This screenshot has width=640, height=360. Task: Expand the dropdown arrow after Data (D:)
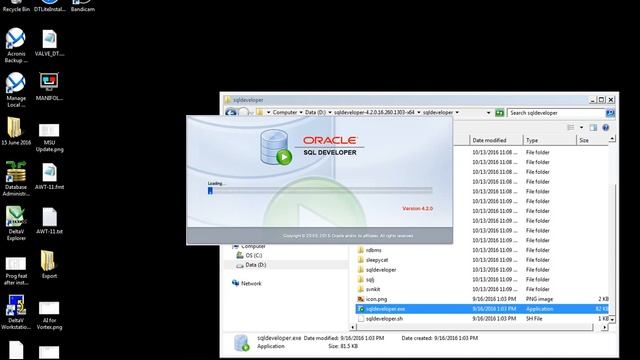pos(330,112)
